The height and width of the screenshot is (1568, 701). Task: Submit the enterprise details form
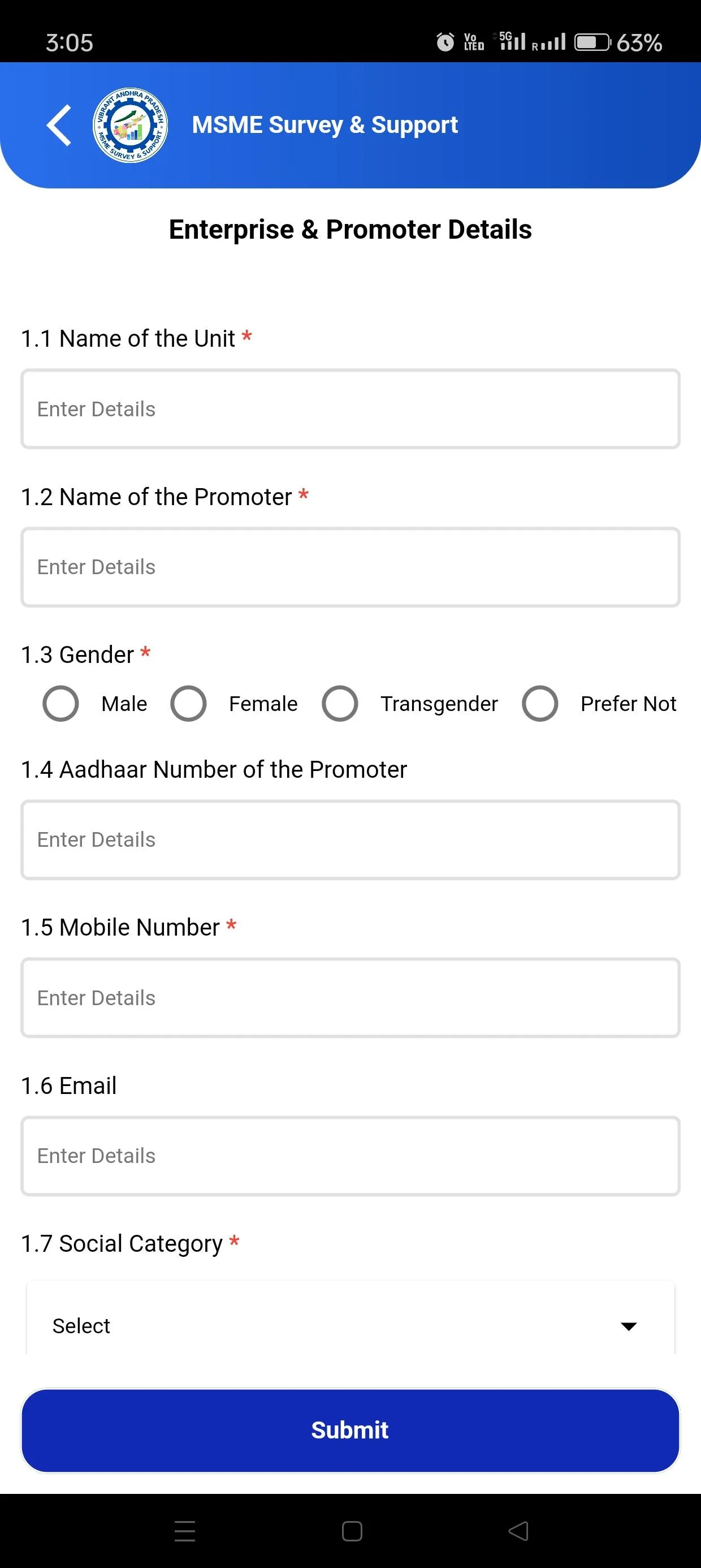point(350,1430)
